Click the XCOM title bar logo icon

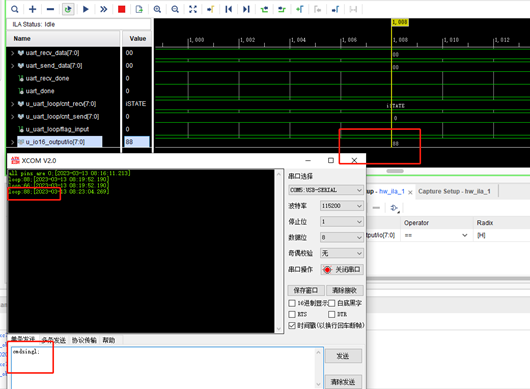[15, 160]
